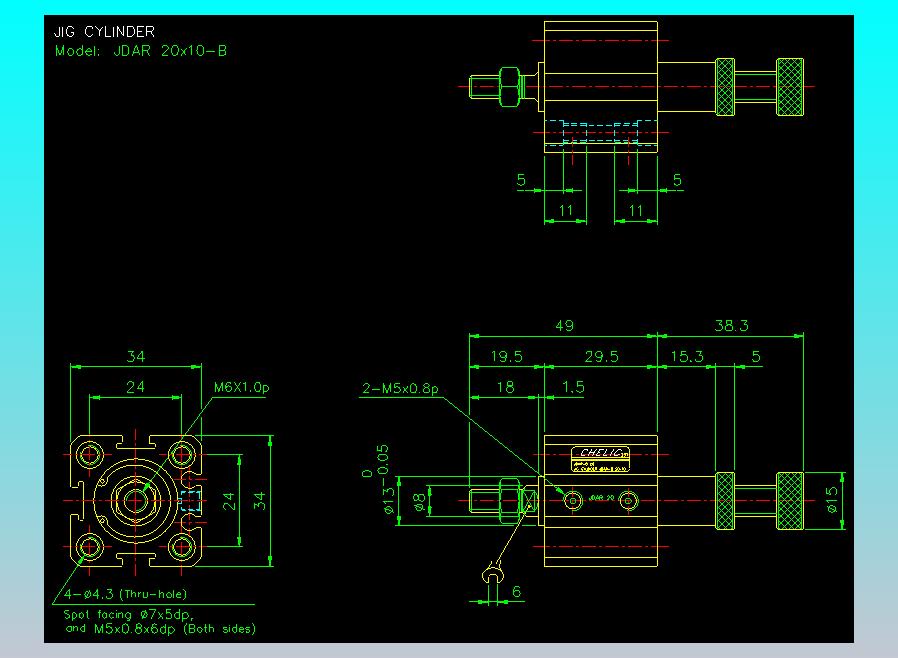Click the CHELIC nameplate on the cylinder body
This screenshot has width=898, height=658.
coord(600,459)
